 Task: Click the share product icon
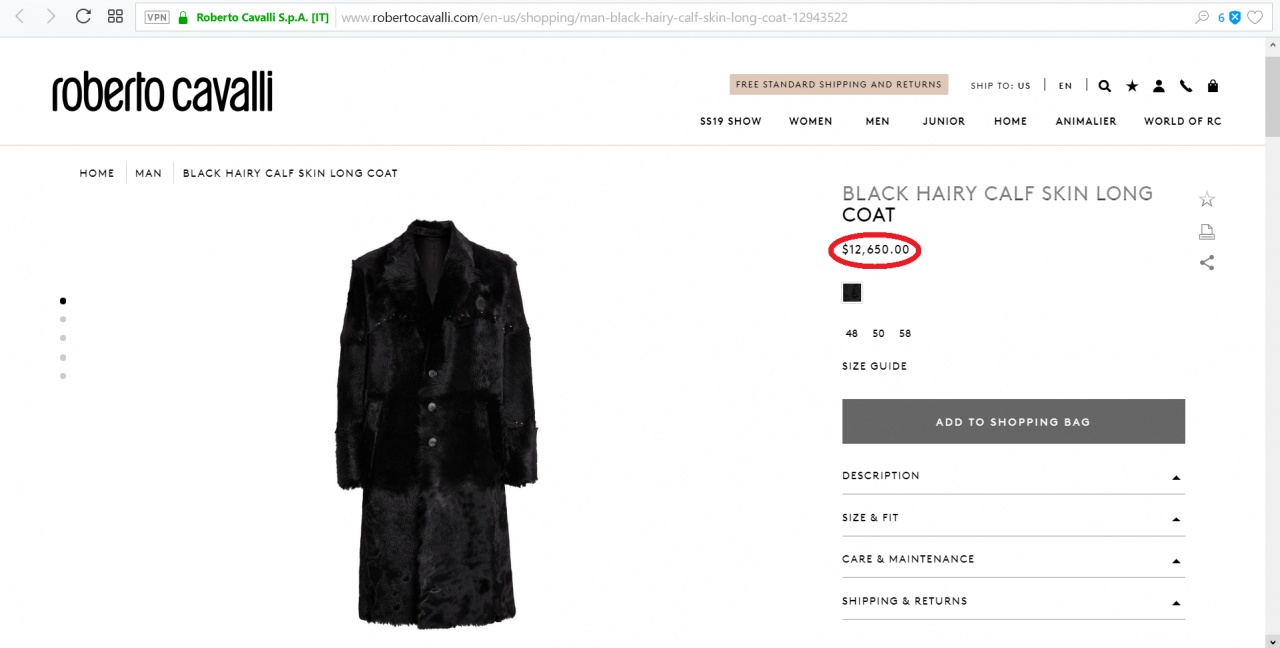pos(1207,263)
